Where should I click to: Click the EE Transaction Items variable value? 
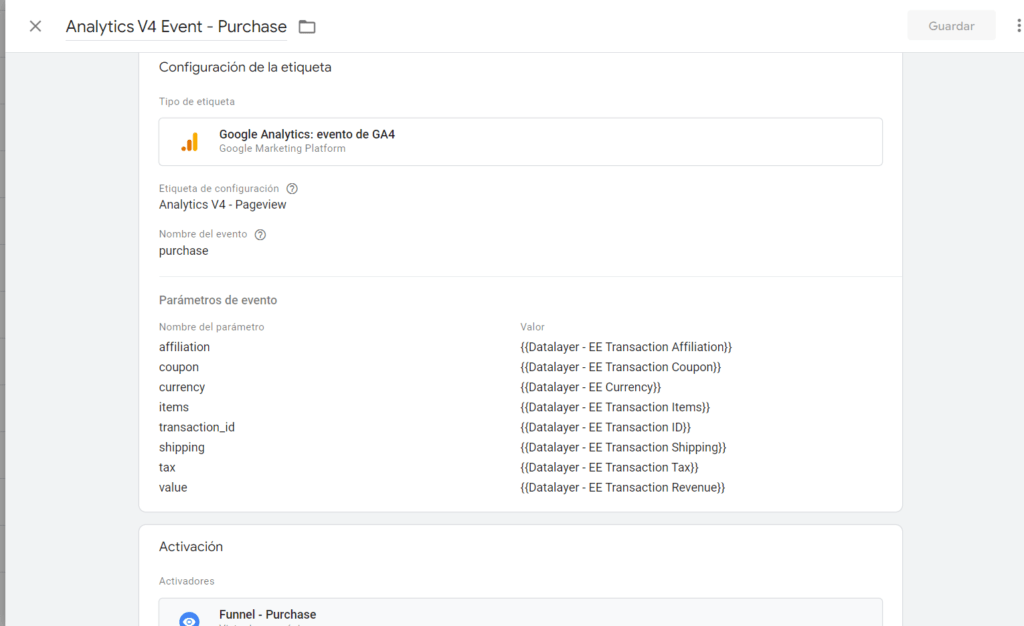(615, 407)
